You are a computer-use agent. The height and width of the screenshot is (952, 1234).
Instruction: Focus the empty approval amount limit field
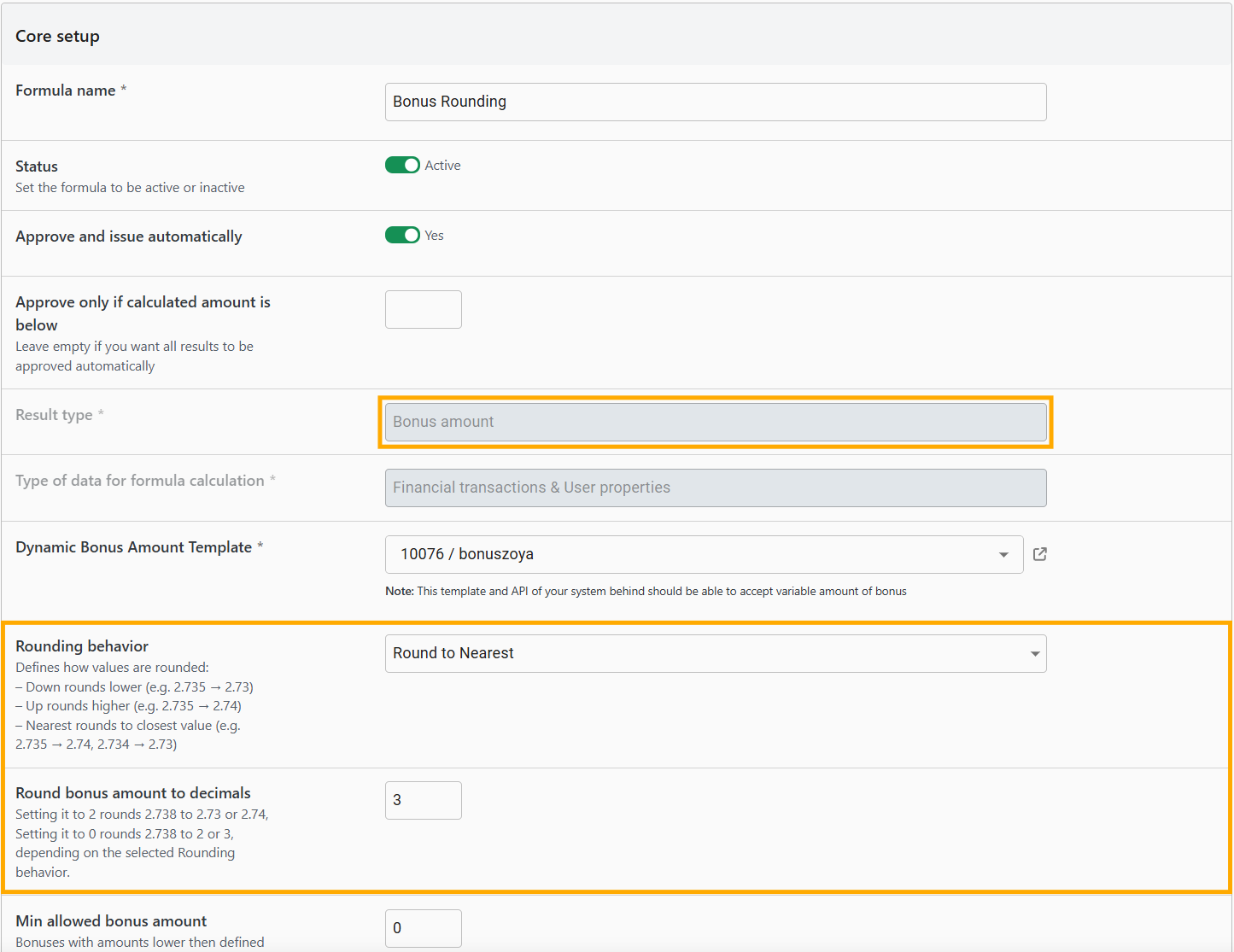click(423, 309)
